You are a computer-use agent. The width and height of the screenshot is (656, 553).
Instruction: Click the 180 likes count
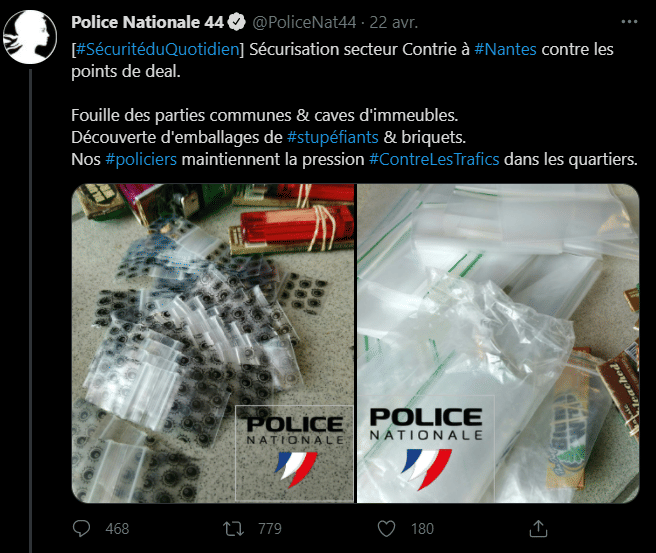tap(422, 529)
